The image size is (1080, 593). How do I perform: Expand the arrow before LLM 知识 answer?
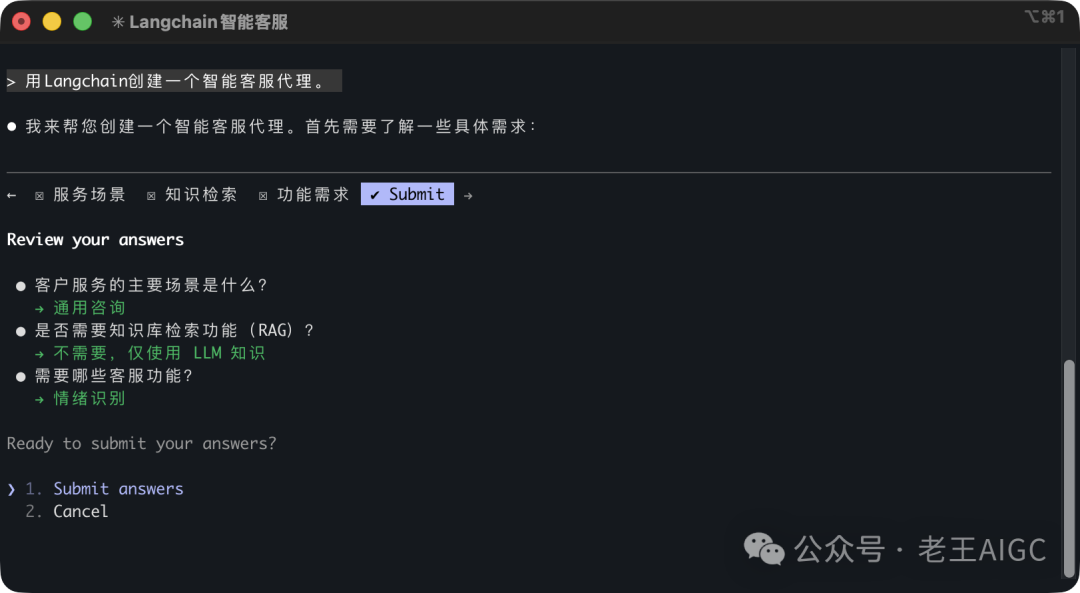pos(40,352)
